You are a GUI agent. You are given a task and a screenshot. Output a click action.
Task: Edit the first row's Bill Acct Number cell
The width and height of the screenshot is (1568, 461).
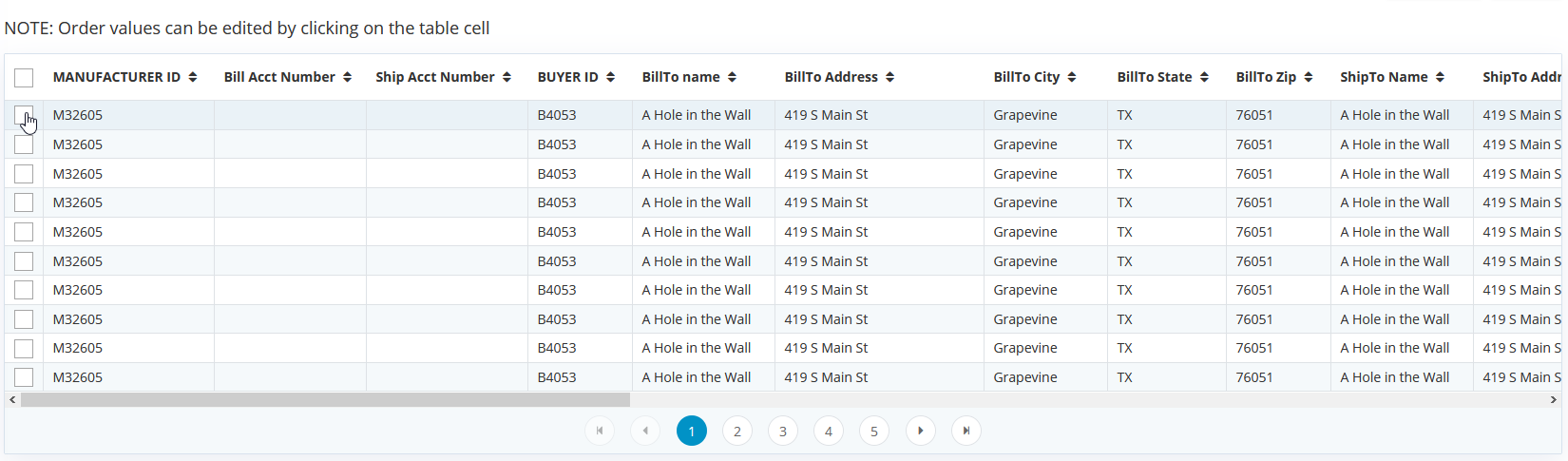pyautogui.click(x=290, y=115)
